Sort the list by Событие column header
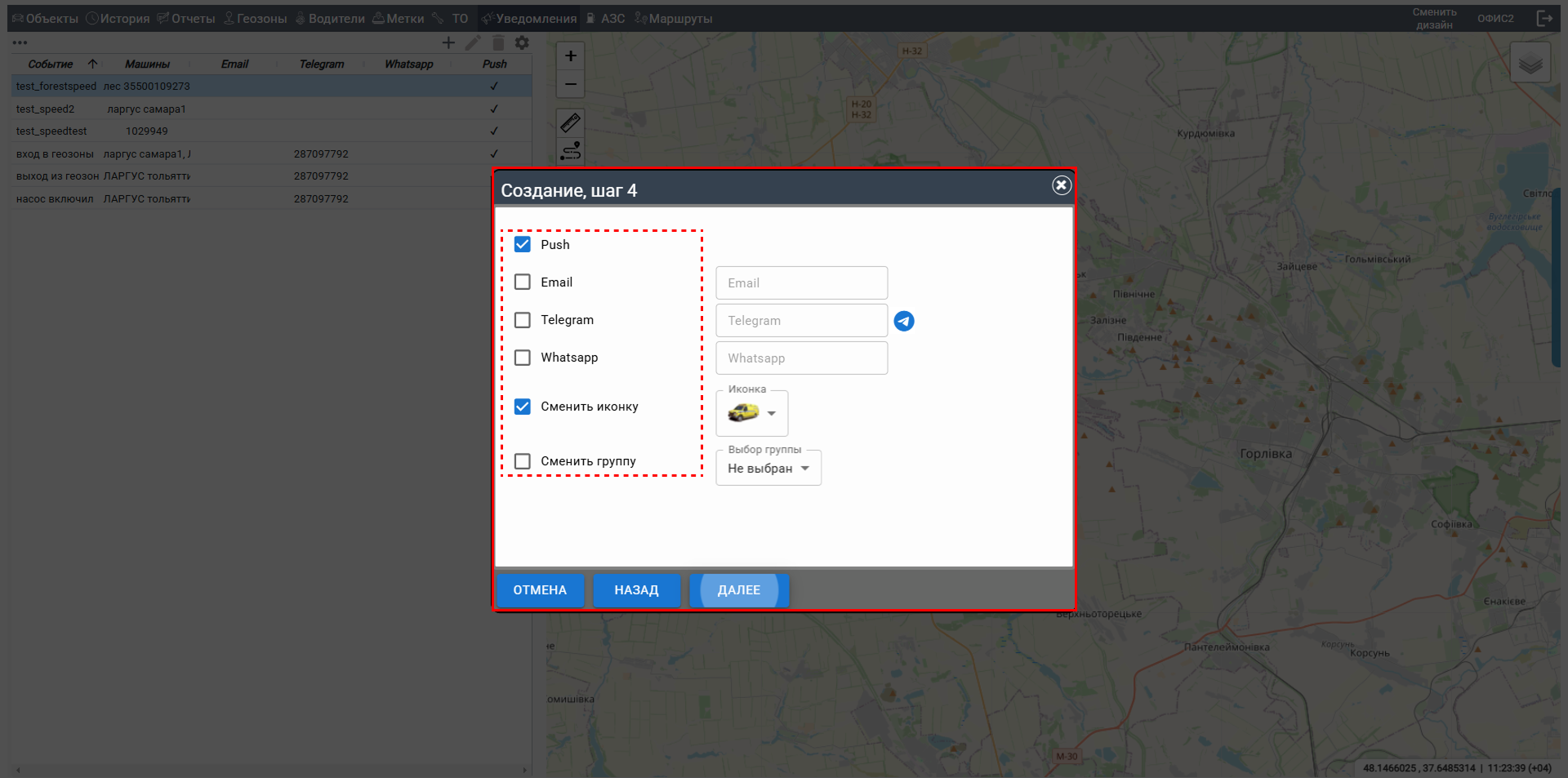This screenshot has width=1568, height=778. pyautogui.click(x=51, y=64)
